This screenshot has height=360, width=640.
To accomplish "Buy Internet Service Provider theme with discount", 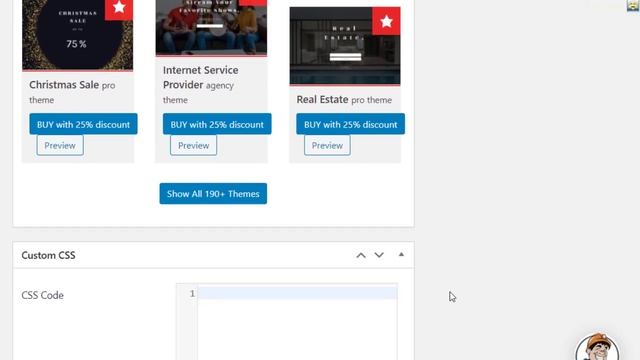I will [x=217, y=124].
